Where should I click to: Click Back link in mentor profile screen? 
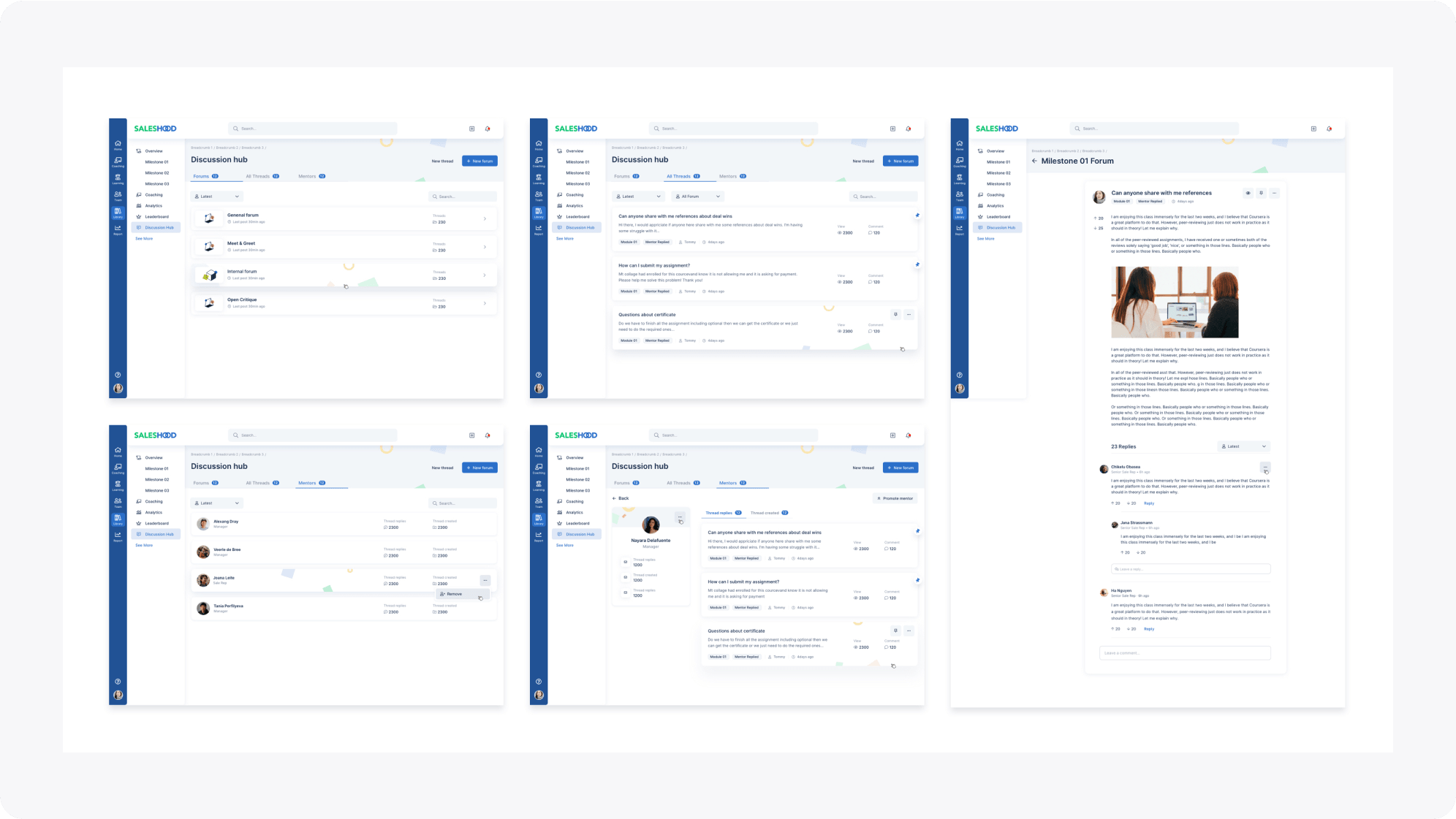(621, 498)
